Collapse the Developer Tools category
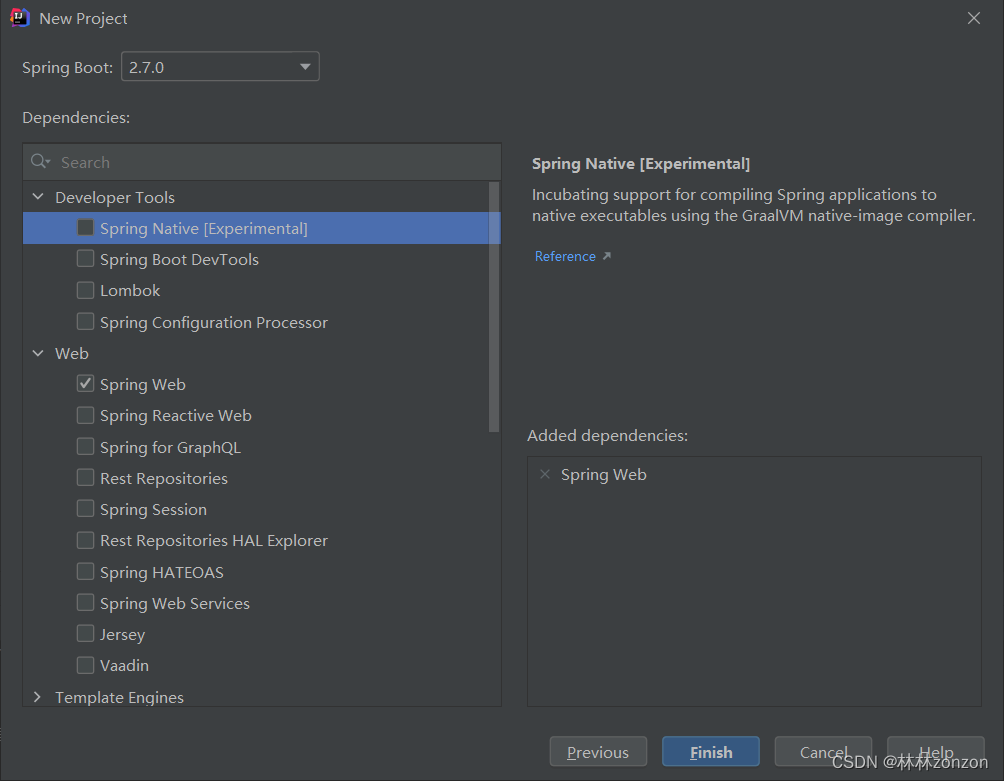 coord(38,197)
